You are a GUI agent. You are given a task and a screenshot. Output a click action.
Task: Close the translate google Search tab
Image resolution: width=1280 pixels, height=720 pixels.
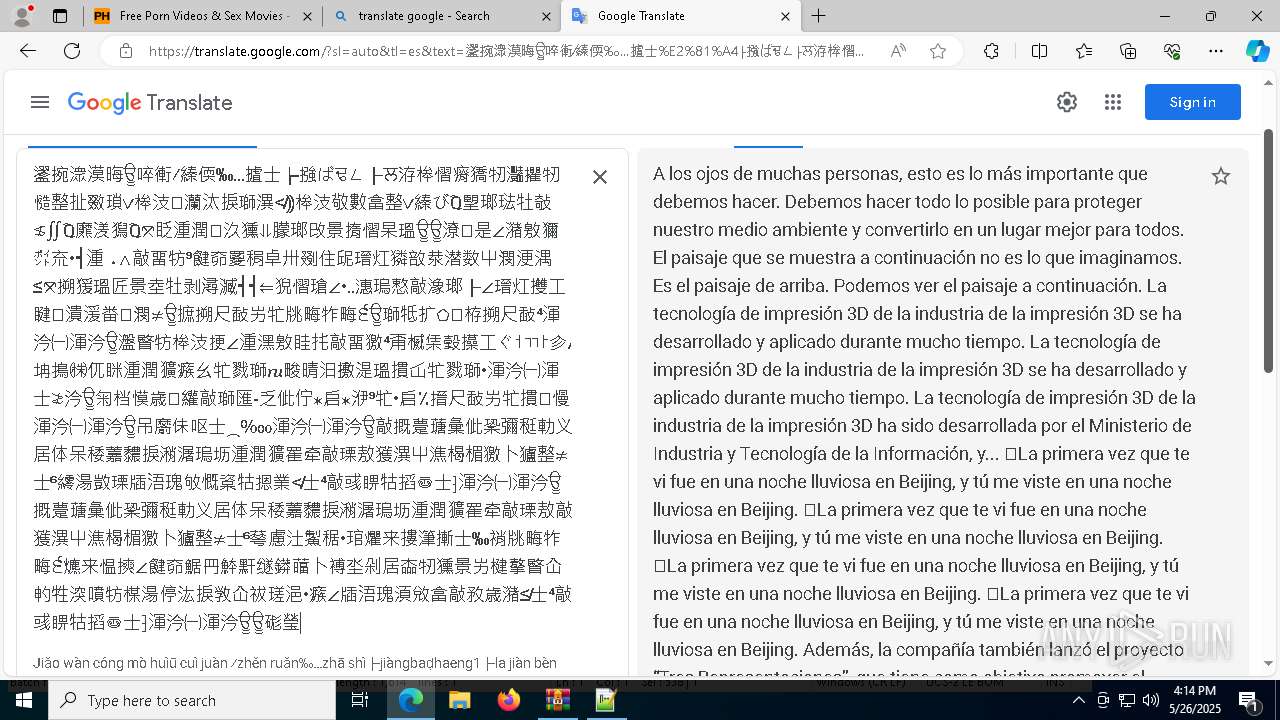click(x=546, y=16)
